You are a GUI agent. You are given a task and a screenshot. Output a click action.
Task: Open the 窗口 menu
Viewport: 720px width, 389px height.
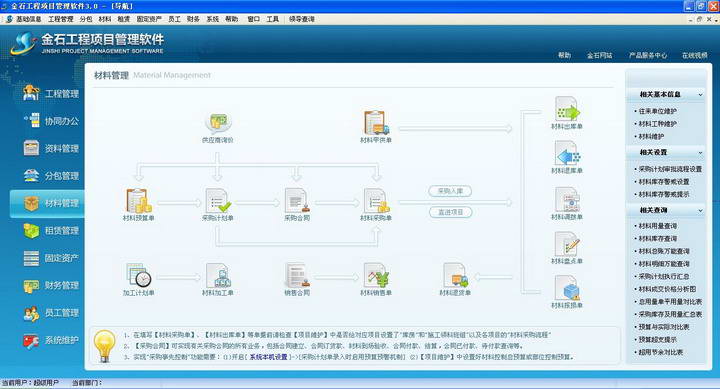(253, 19)
